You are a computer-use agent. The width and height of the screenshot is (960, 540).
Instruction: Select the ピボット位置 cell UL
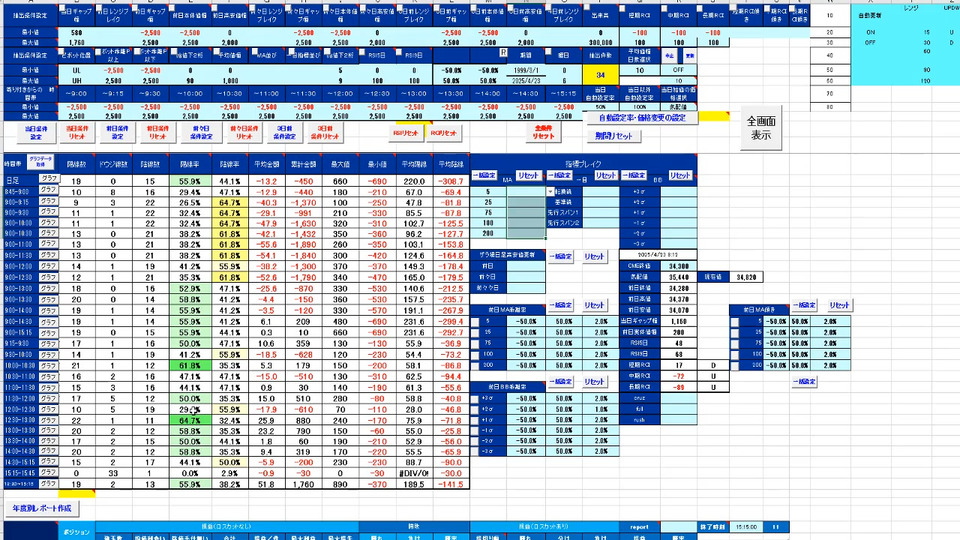(77, 70)
